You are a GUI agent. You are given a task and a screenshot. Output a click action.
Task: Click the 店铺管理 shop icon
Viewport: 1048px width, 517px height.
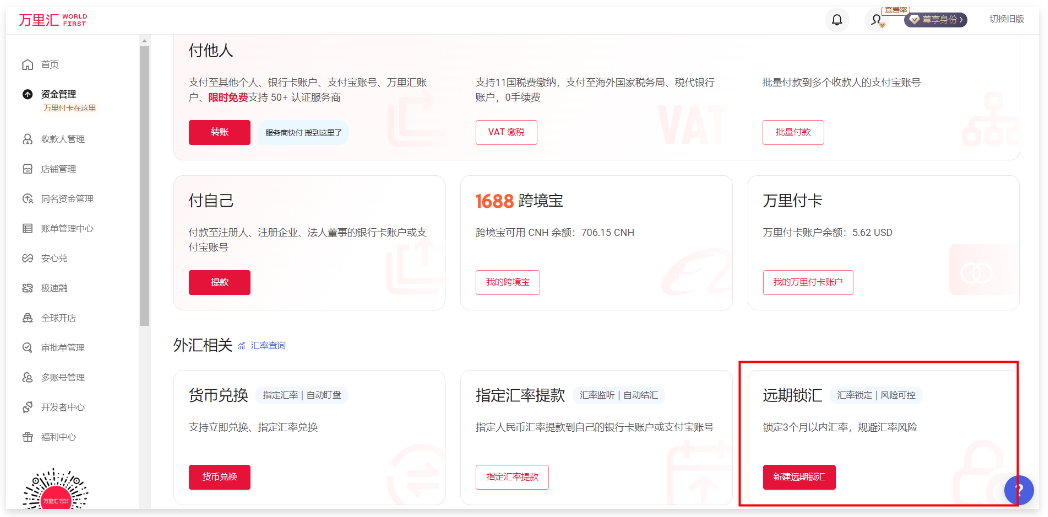click(x=27, y=169)
